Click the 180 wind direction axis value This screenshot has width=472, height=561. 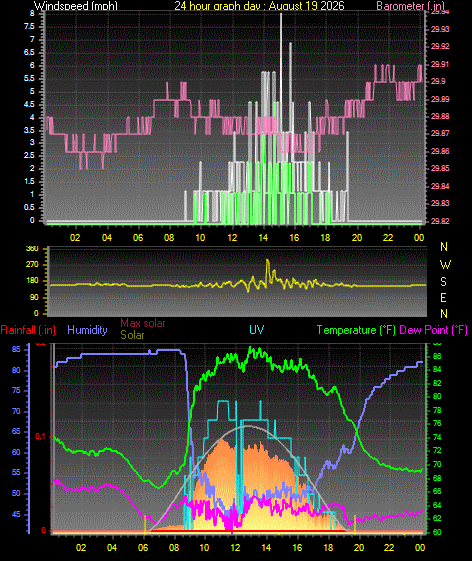[32, 280]
